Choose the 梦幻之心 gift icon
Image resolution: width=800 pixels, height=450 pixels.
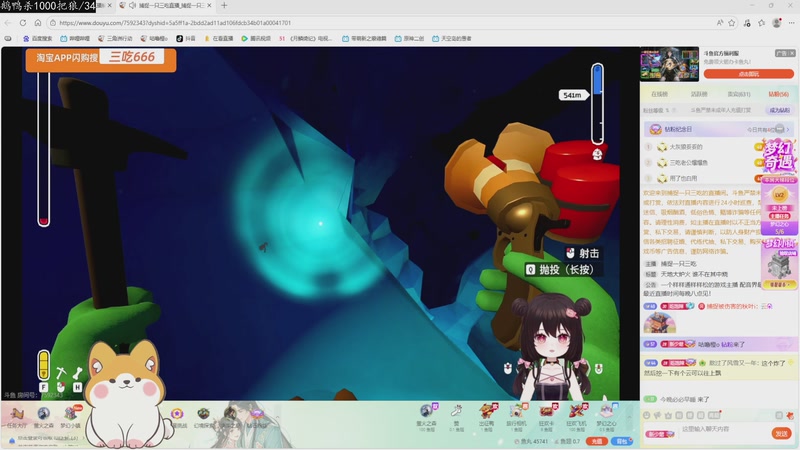tap(606, 418)
